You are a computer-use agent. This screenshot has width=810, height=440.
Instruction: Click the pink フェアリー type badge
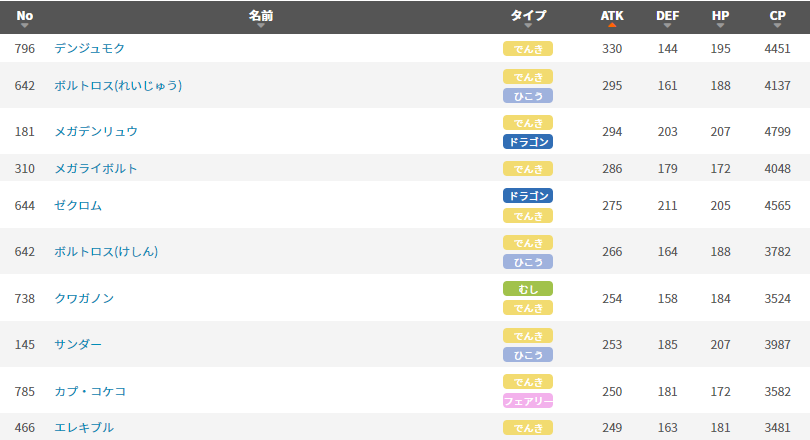point(528,401)
